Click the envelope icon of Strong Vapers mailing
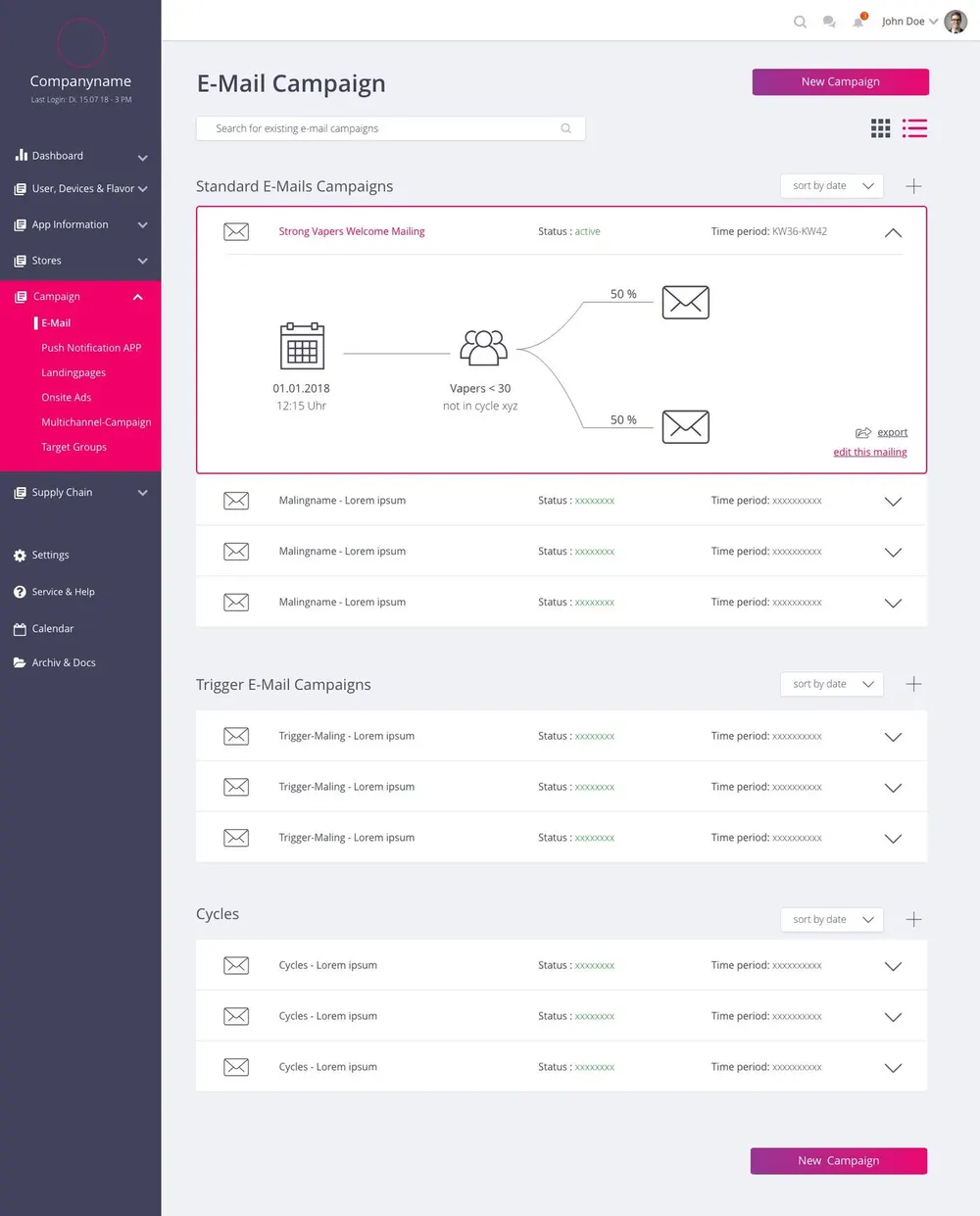The height and width of the screenshot is (1216, 980). [236, 232]
